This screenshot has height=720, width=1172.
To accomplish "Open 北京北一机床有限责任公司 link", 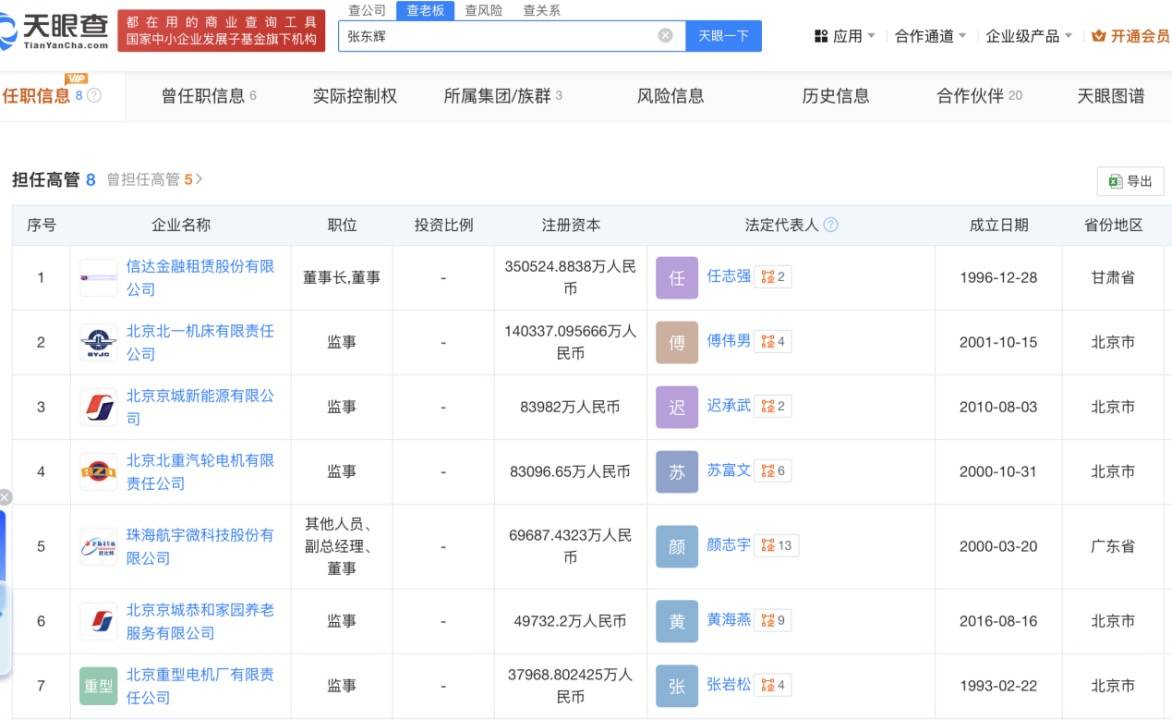I will click(x=200, y=342).
